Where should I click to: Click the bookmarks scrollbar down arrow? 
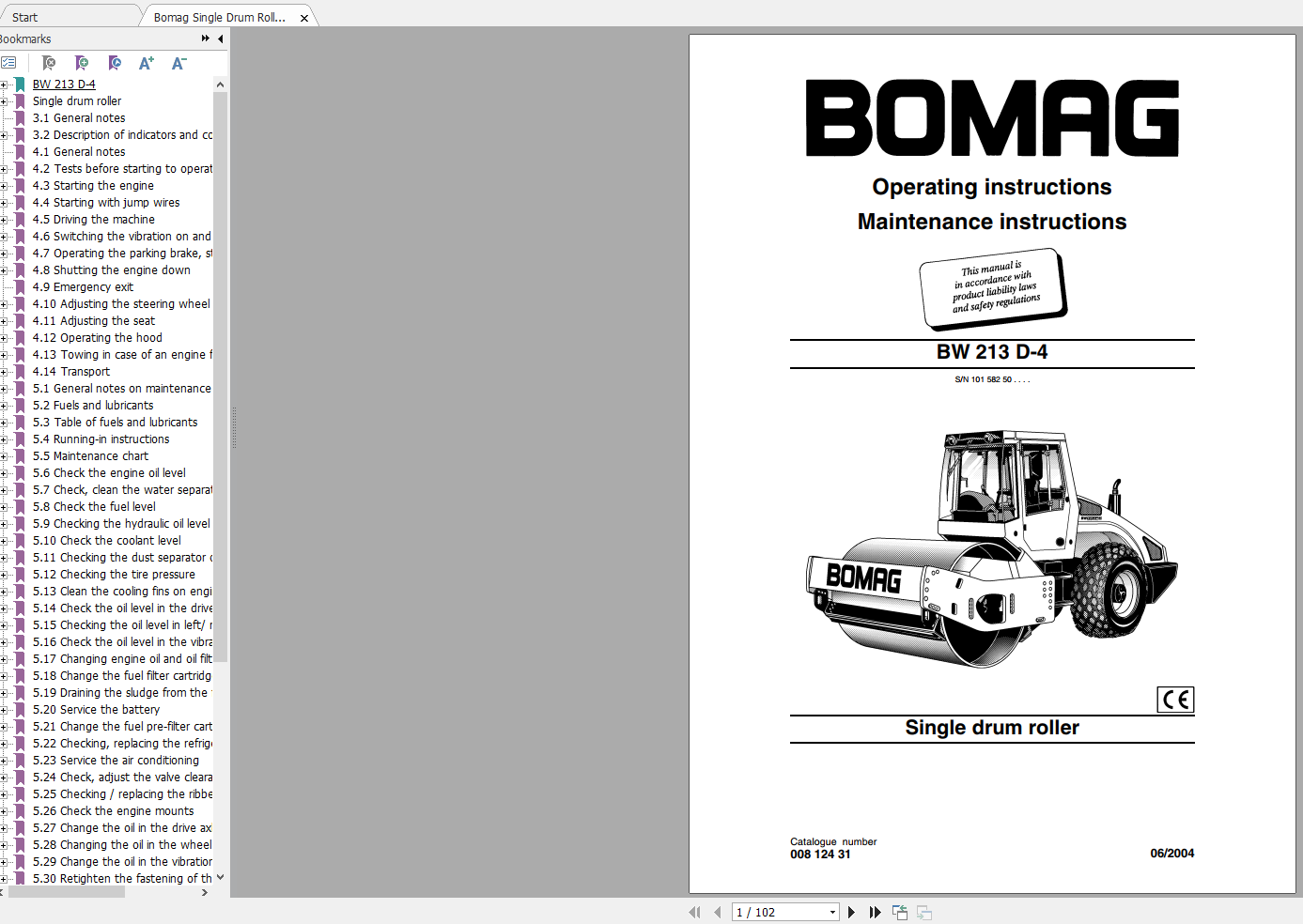coord(221,878)
